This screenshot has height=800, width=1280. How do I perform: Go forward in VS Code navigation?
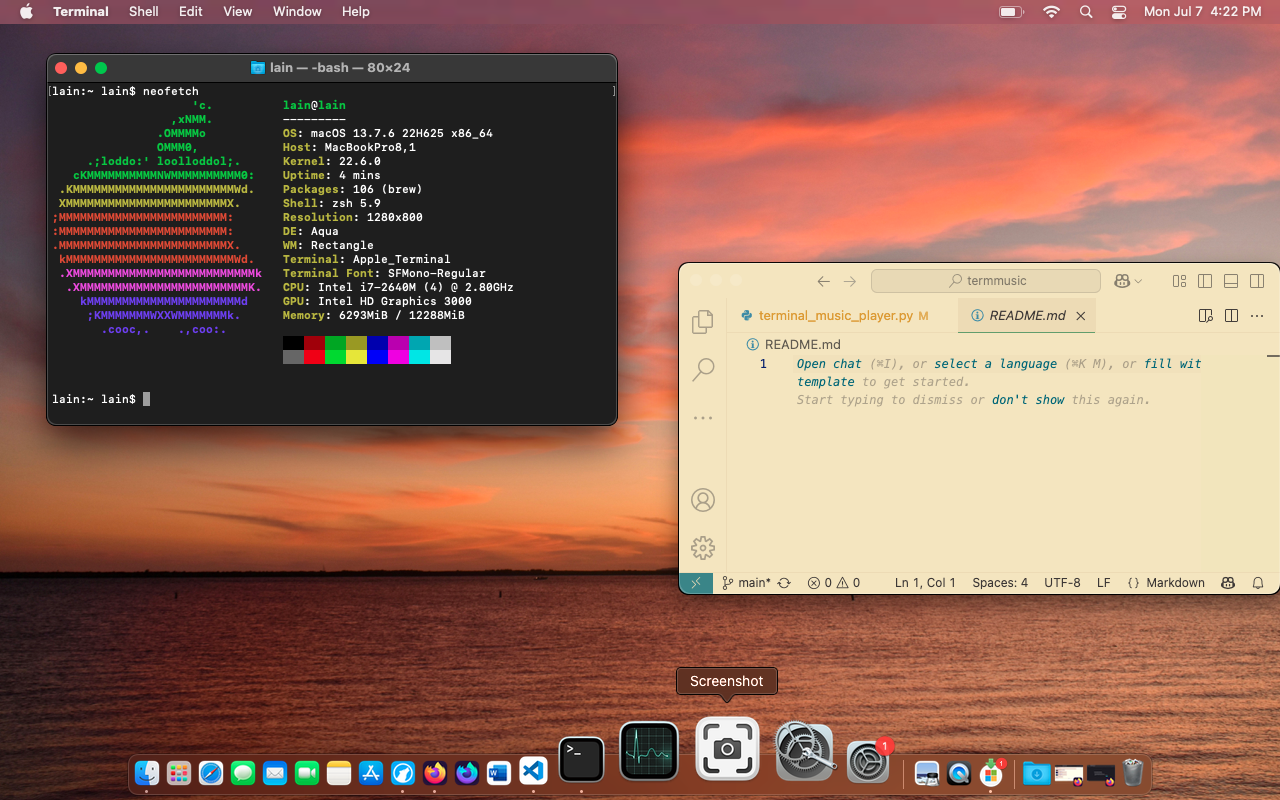pos(850,281)
